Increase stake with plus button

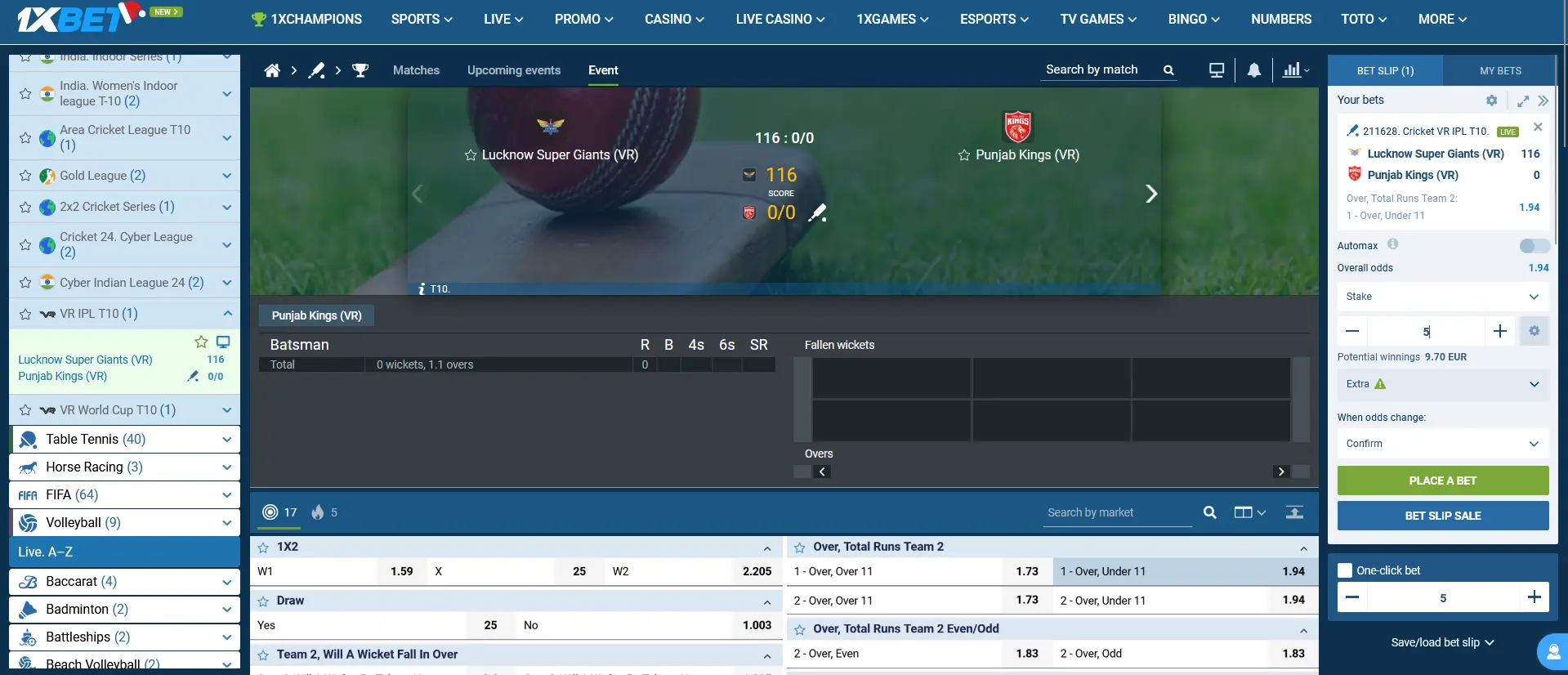1500,331
